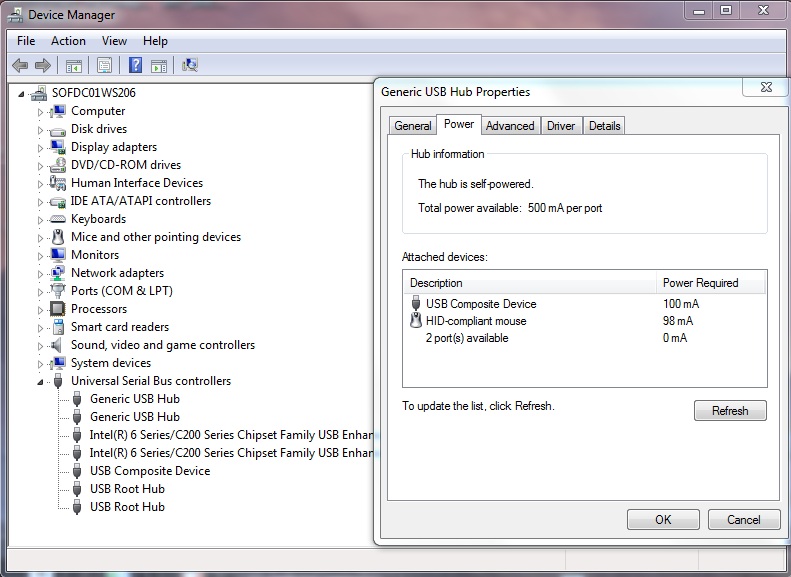Open the Action menu
Image resolution: width=791 pixels, height=577 pixels.
pos(68,41)
